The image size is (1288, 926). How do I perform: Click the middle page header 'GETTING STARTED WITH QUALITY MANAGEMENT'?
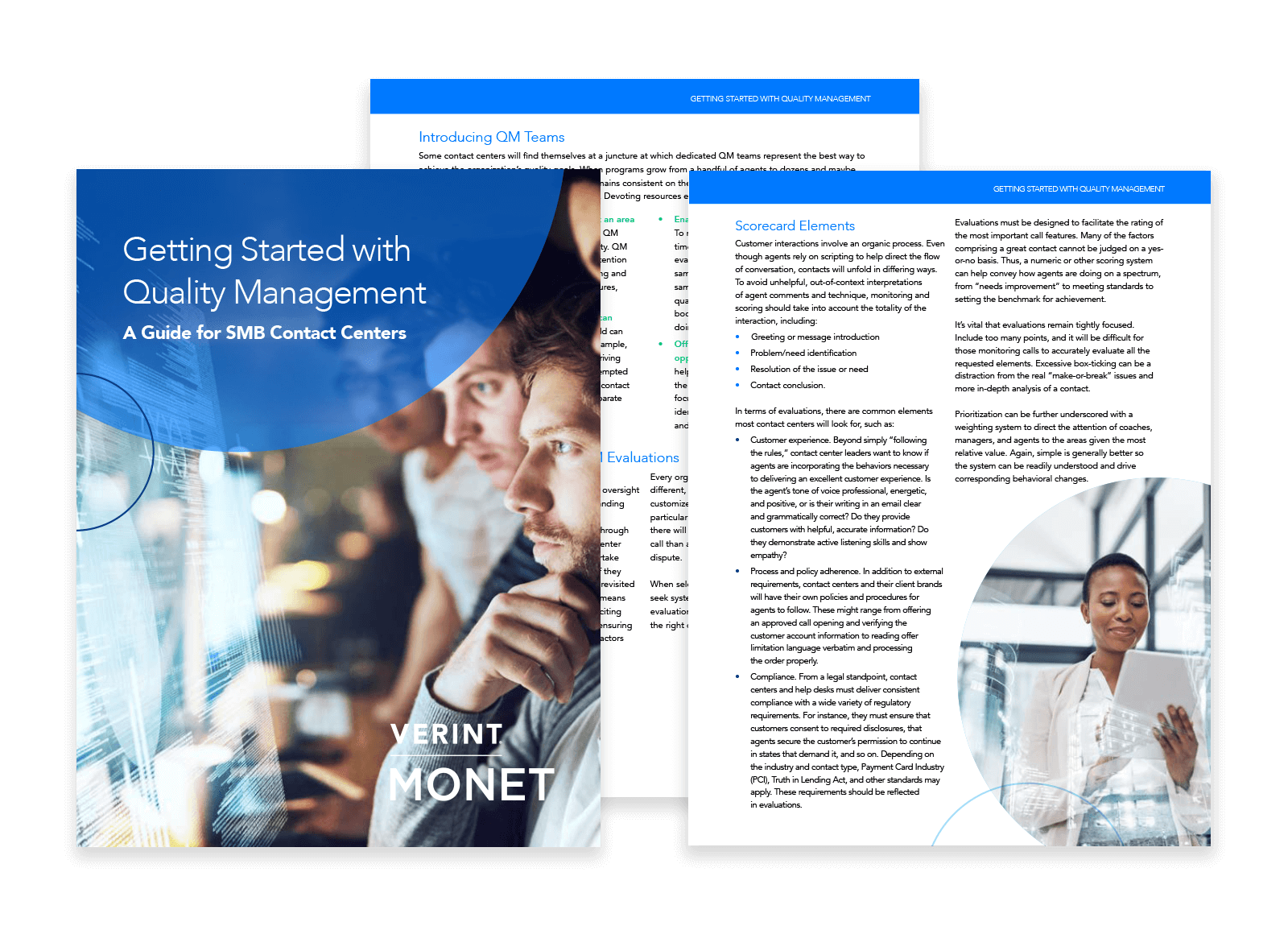tap(780, 99)
